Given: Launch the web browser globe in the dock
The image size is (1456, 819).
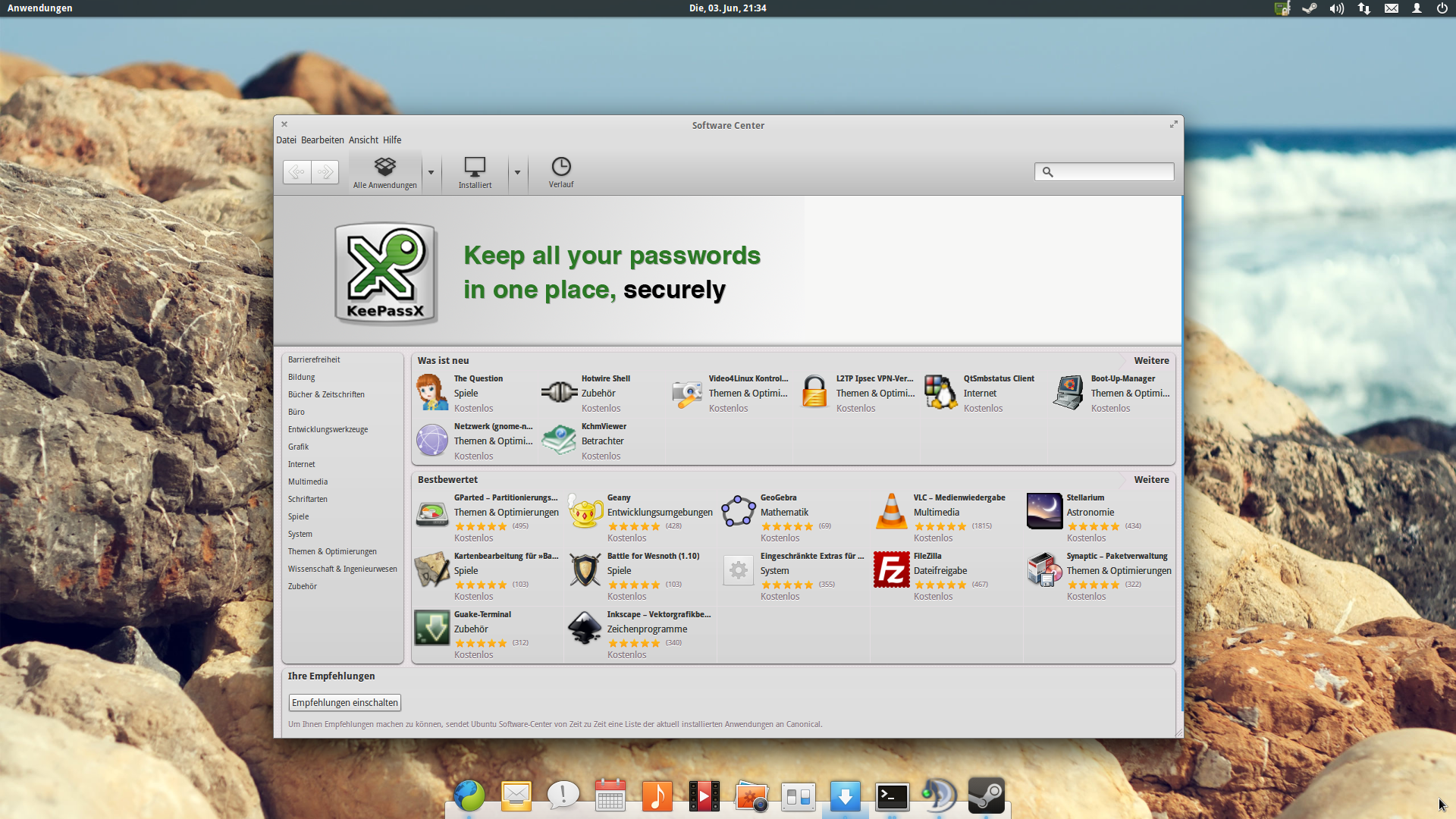Looking at the screenshot, I should click(x=469, y=796).
